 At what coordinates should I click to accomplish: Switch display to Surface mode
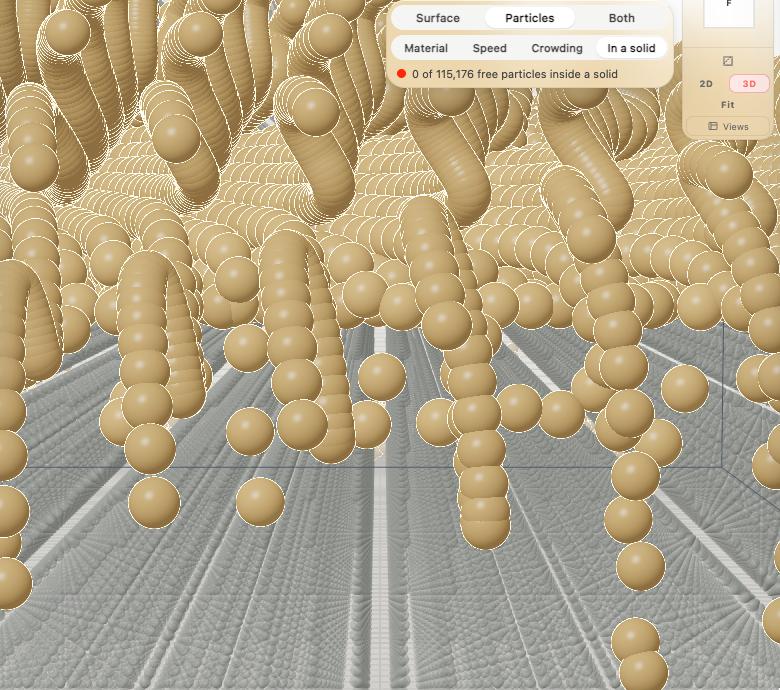coord(438,18)
